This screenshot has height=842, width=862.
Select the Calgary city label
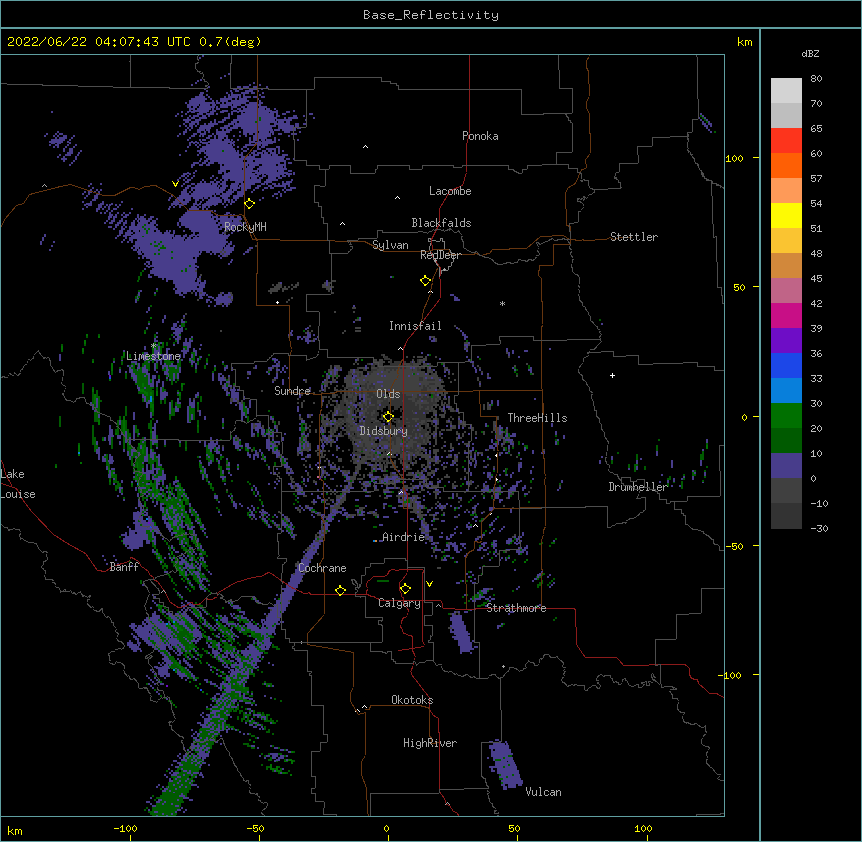click(400, 603)
